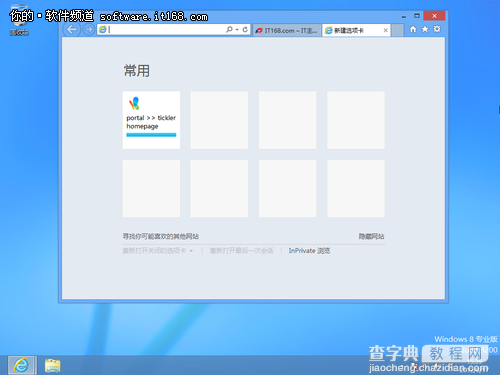
Task: Open the portal >> tickler homepage tile
Action: pyautogui.click(x=151, y=120)
